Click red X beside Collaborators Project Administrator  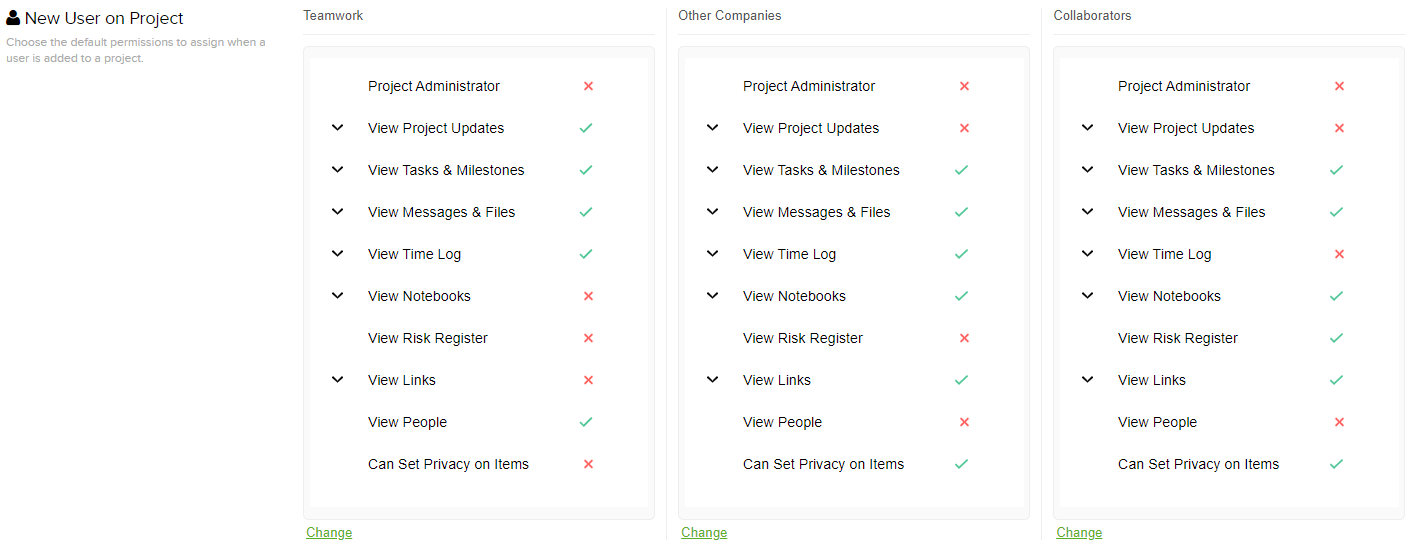(1339, 86)
